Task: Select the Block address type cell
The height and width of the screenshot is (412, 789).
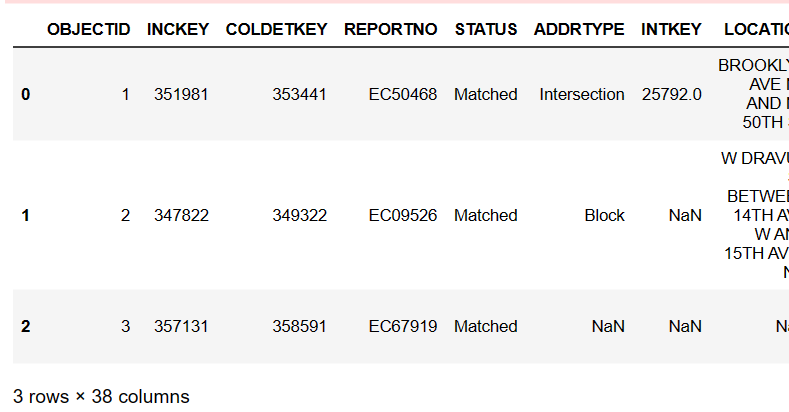Action: (x=605, y=215)
